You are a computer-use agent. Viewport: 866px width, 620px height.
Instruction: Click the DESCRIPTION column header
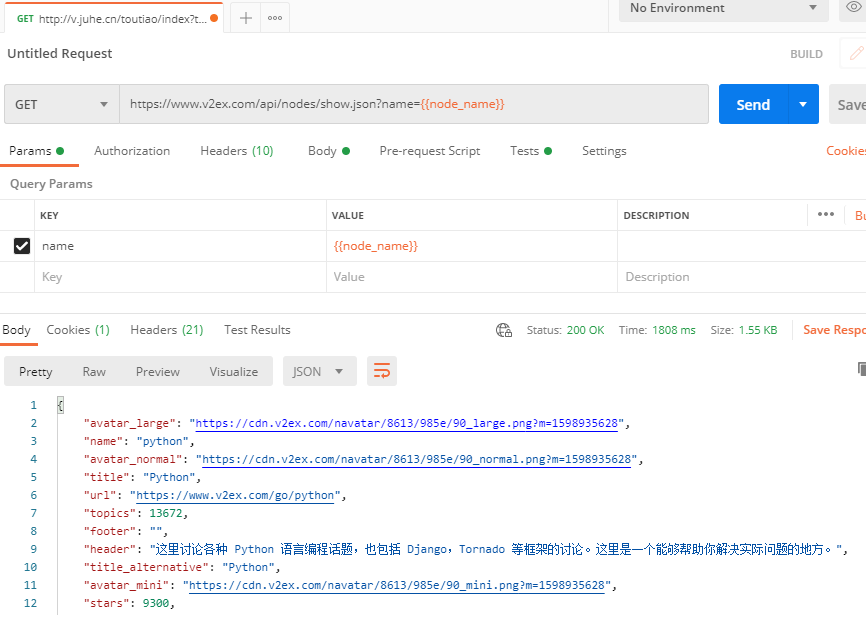pos(656,215)
